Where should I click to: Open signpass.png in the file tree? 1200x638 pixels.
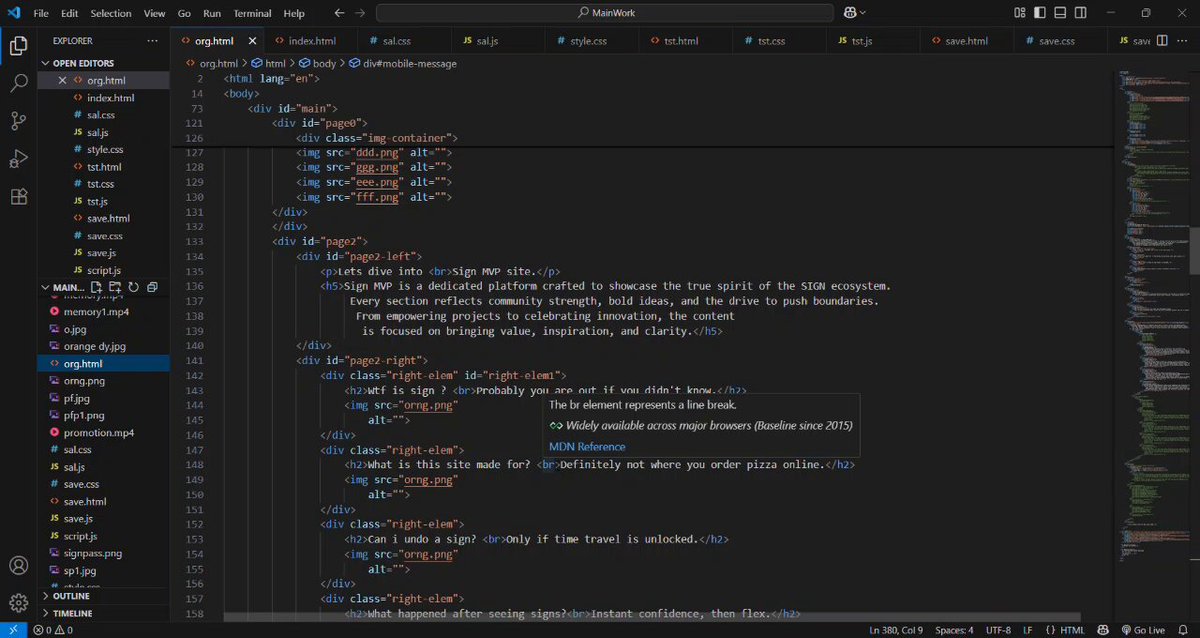pyautogui.click(x=103, y=553)
